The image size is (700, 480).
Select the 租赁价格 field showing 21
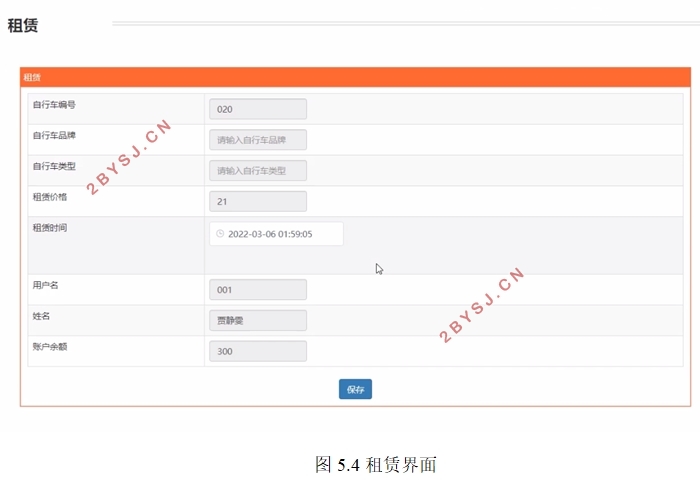[258, 201]
